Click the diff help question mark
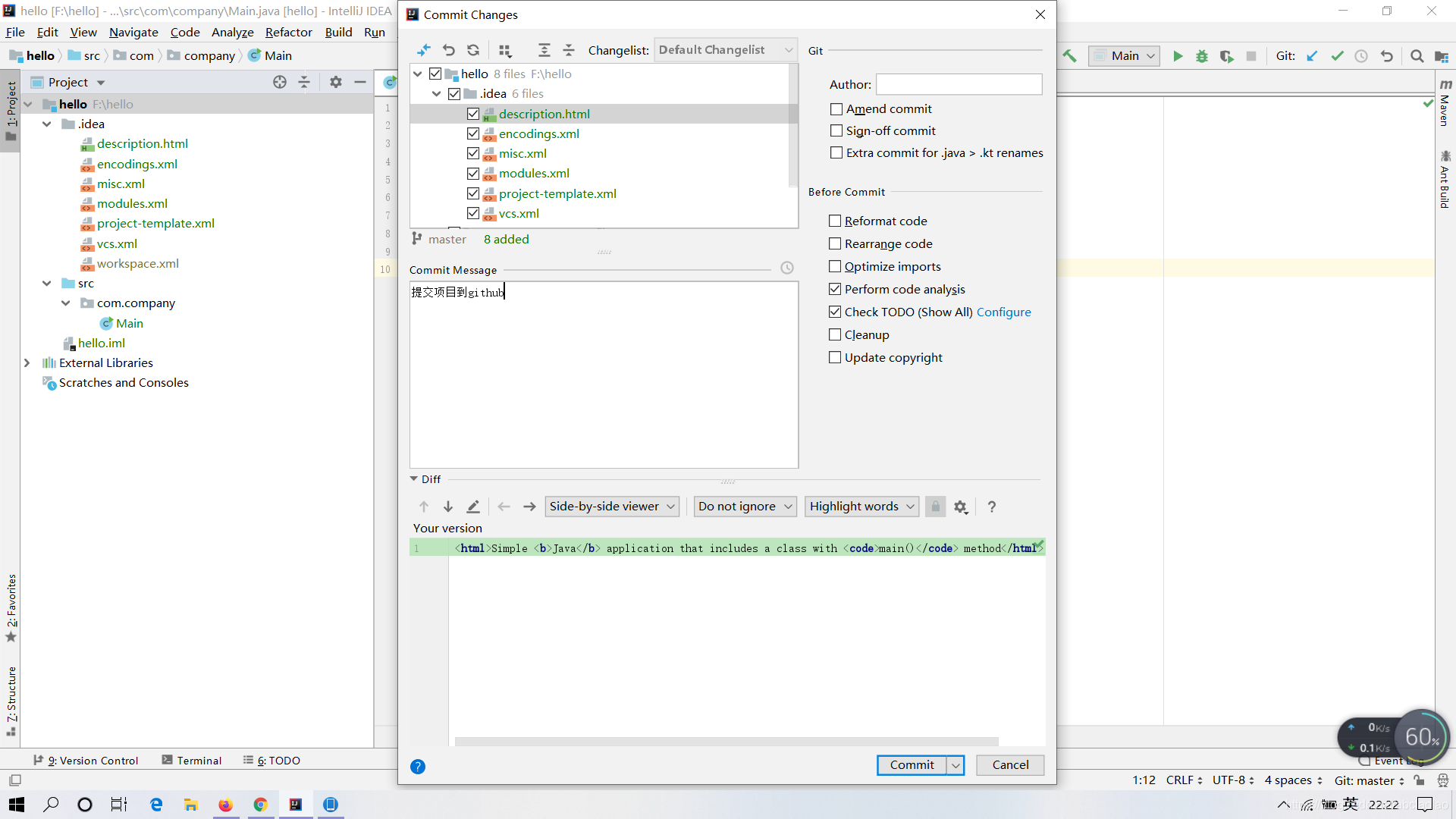Image resolution: width=1456 pixels, height=819 pixels. pos(992,507)
